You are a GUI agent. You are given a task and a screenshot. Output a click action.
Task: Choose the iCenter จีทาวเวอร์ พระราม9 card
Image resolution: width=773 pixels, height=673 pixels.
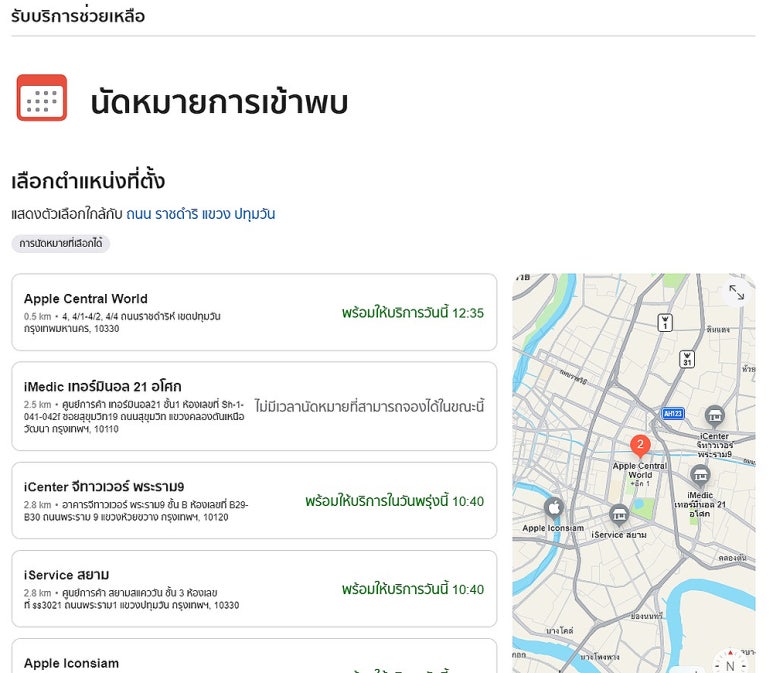point(254,500)
